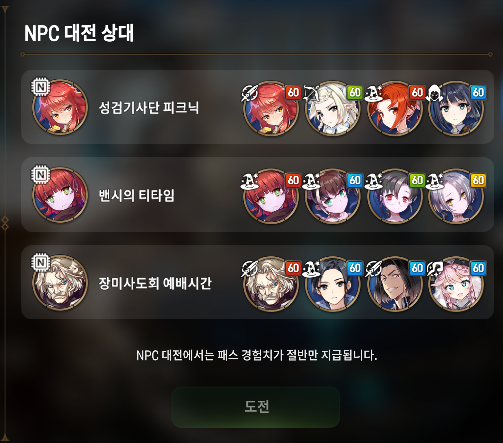Select the 밴시의 티타임 opponent row
Viewport: 503px width, 443px height.
[x=257, y=195]
